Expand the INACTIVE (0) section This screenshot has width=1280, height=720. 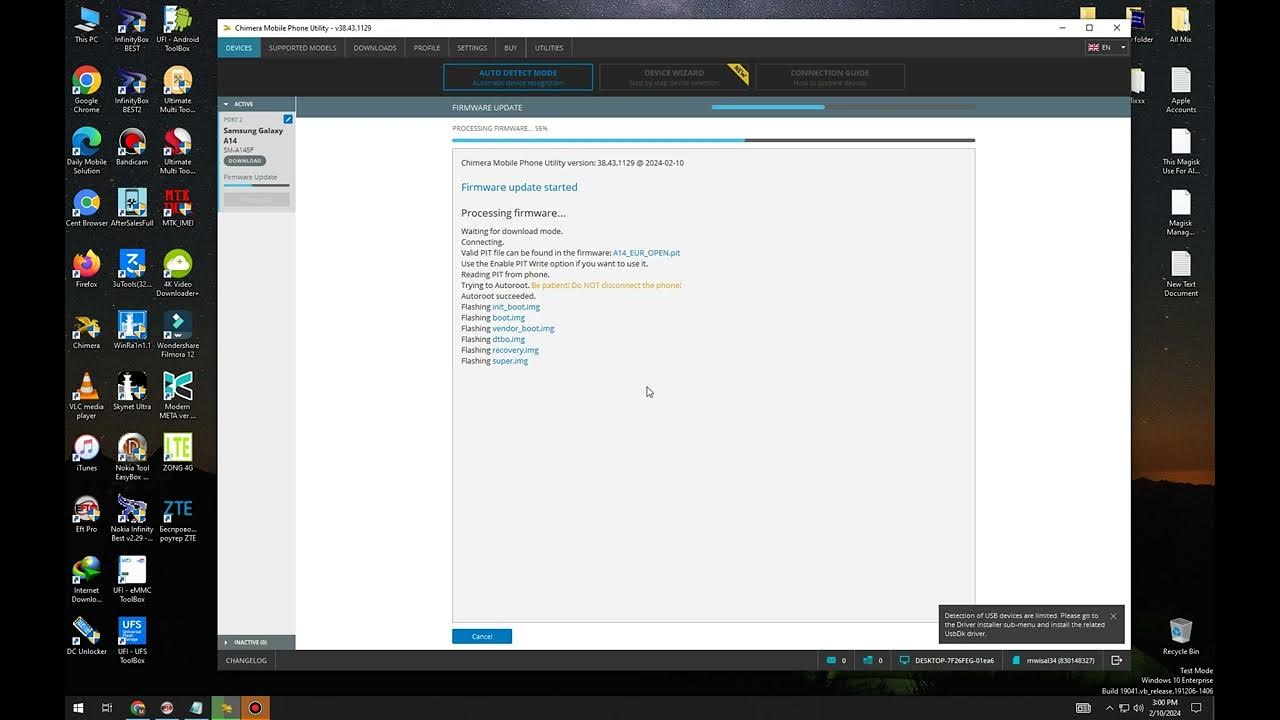pos(256,642)
